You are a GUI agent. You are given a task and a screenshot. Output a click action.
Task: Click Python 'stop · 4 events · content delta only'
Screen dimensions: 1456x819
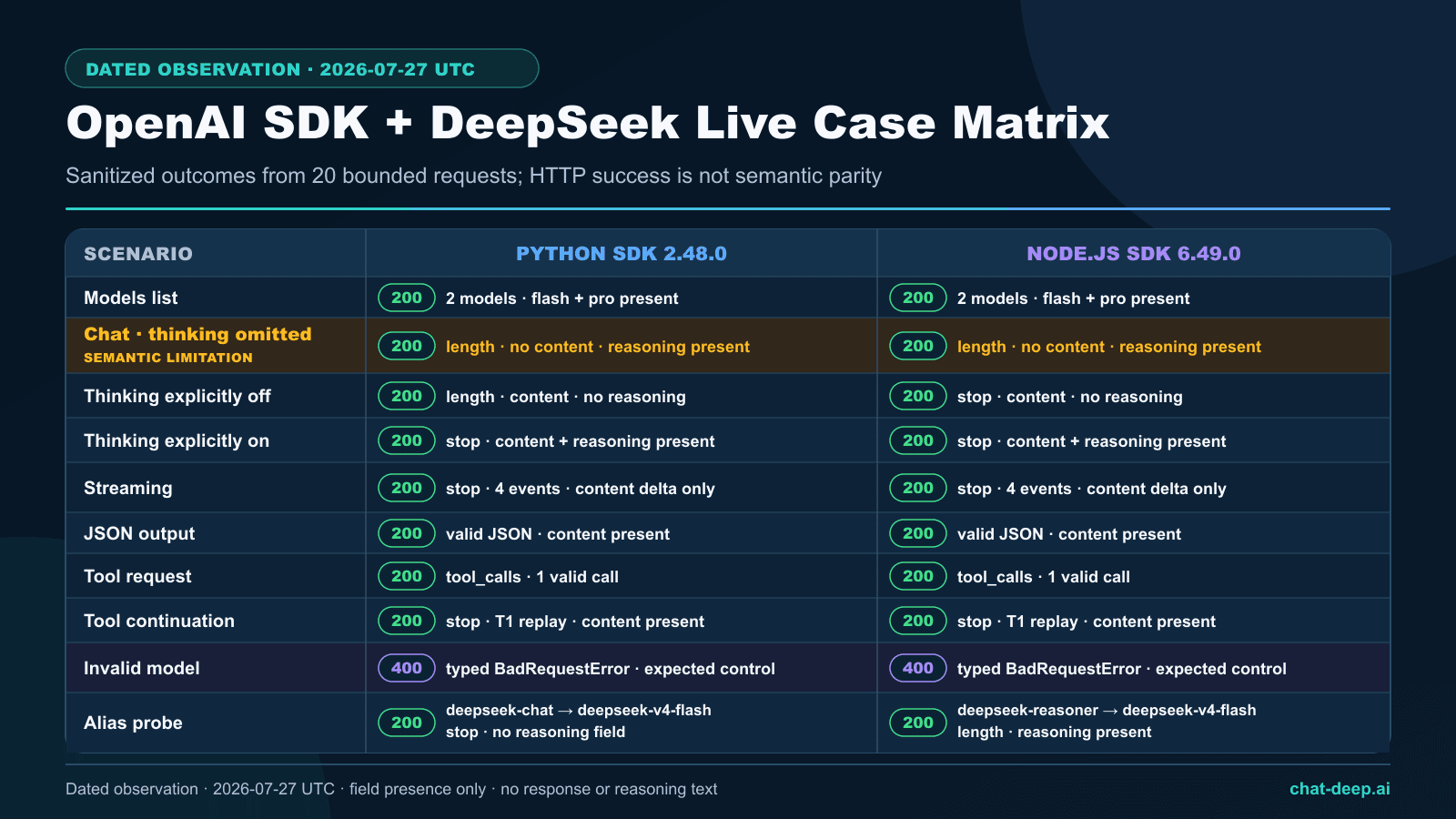tap(581, 489)
